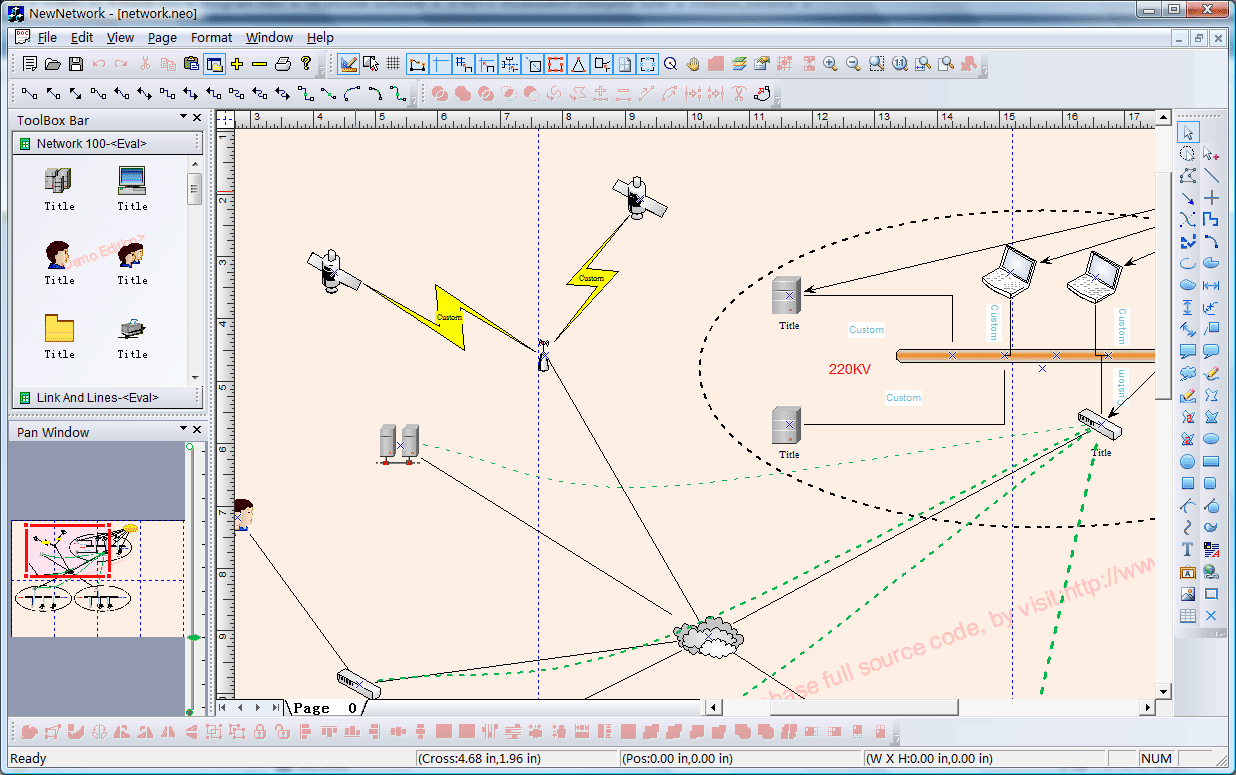
Task: Toggle the grid display button
Action: tap(393, 64)
